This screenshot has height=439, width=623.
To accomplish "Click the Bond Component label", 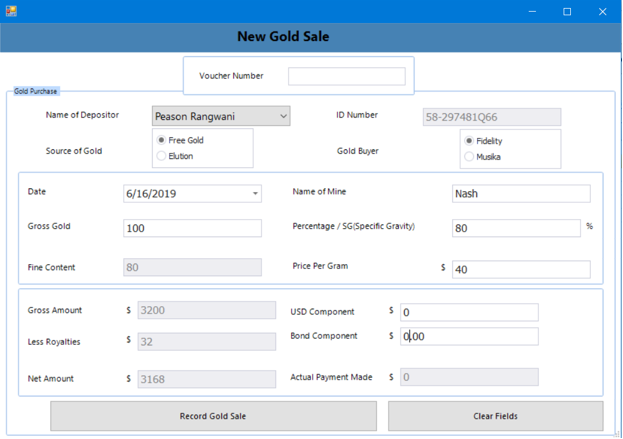I will [324, 336].
